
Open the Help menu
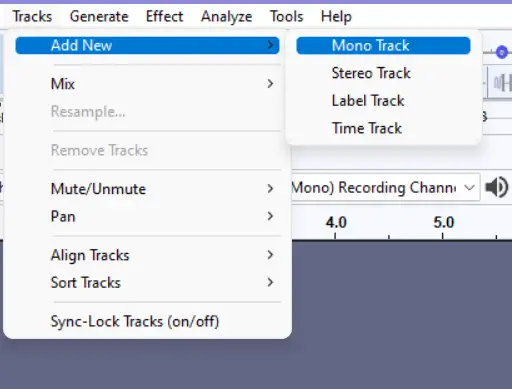click(336, 16)
